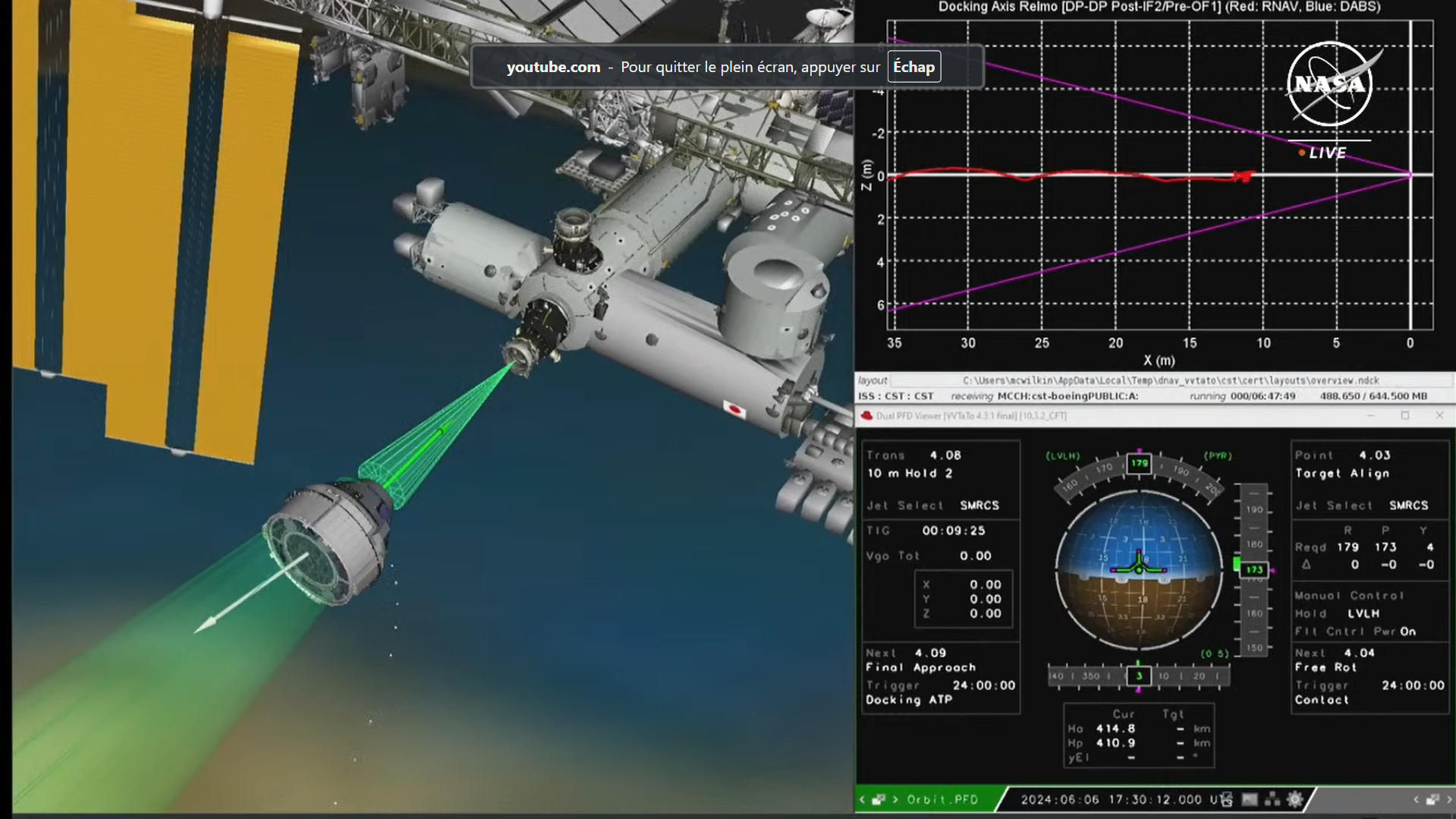The height and width of the screenshot is (819, 1456).
Task: Click the Reqd yaw value 4
Action: (1430, 547)
